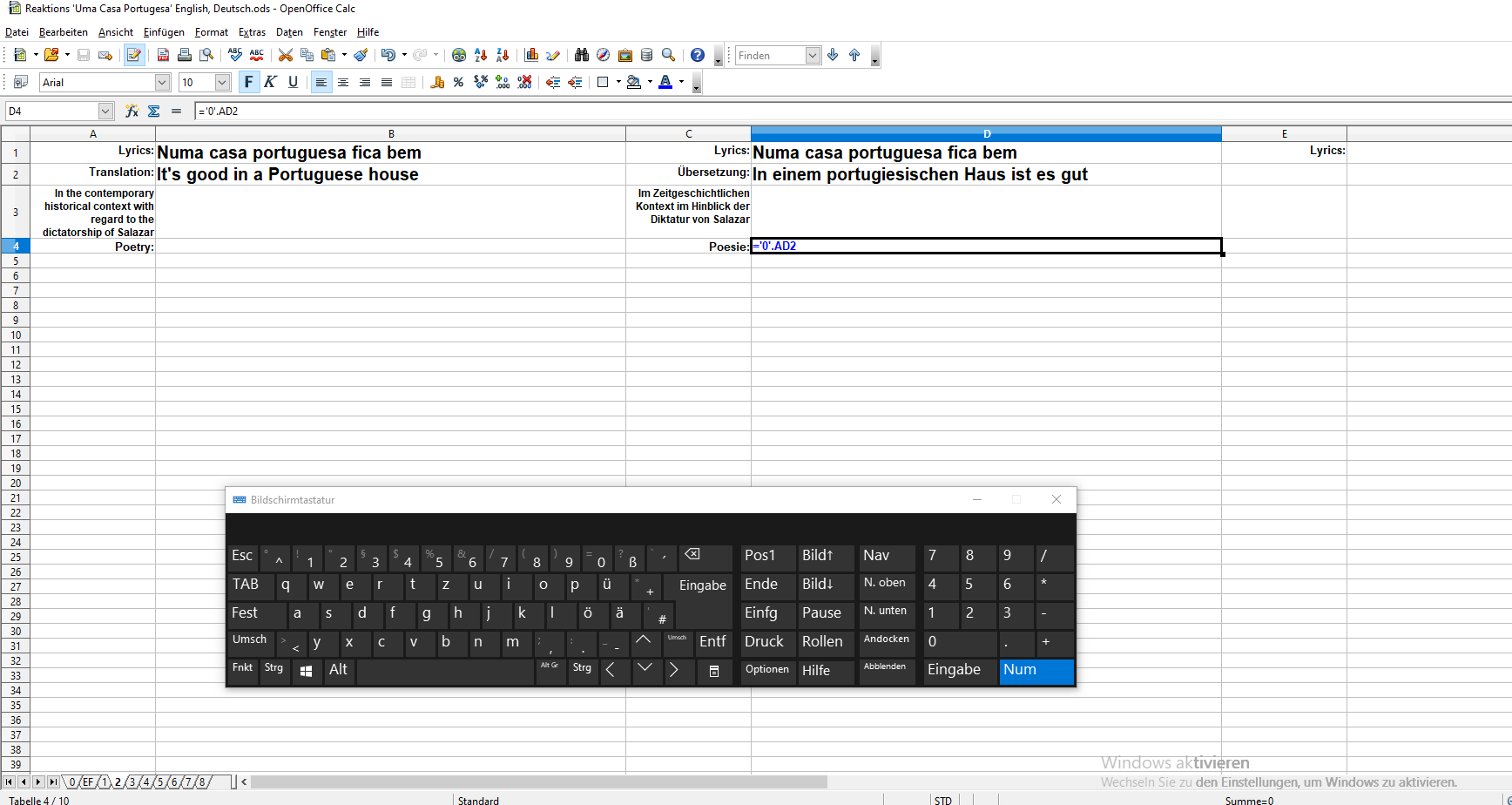Toggle italic formatting button K

click(270, 82)
